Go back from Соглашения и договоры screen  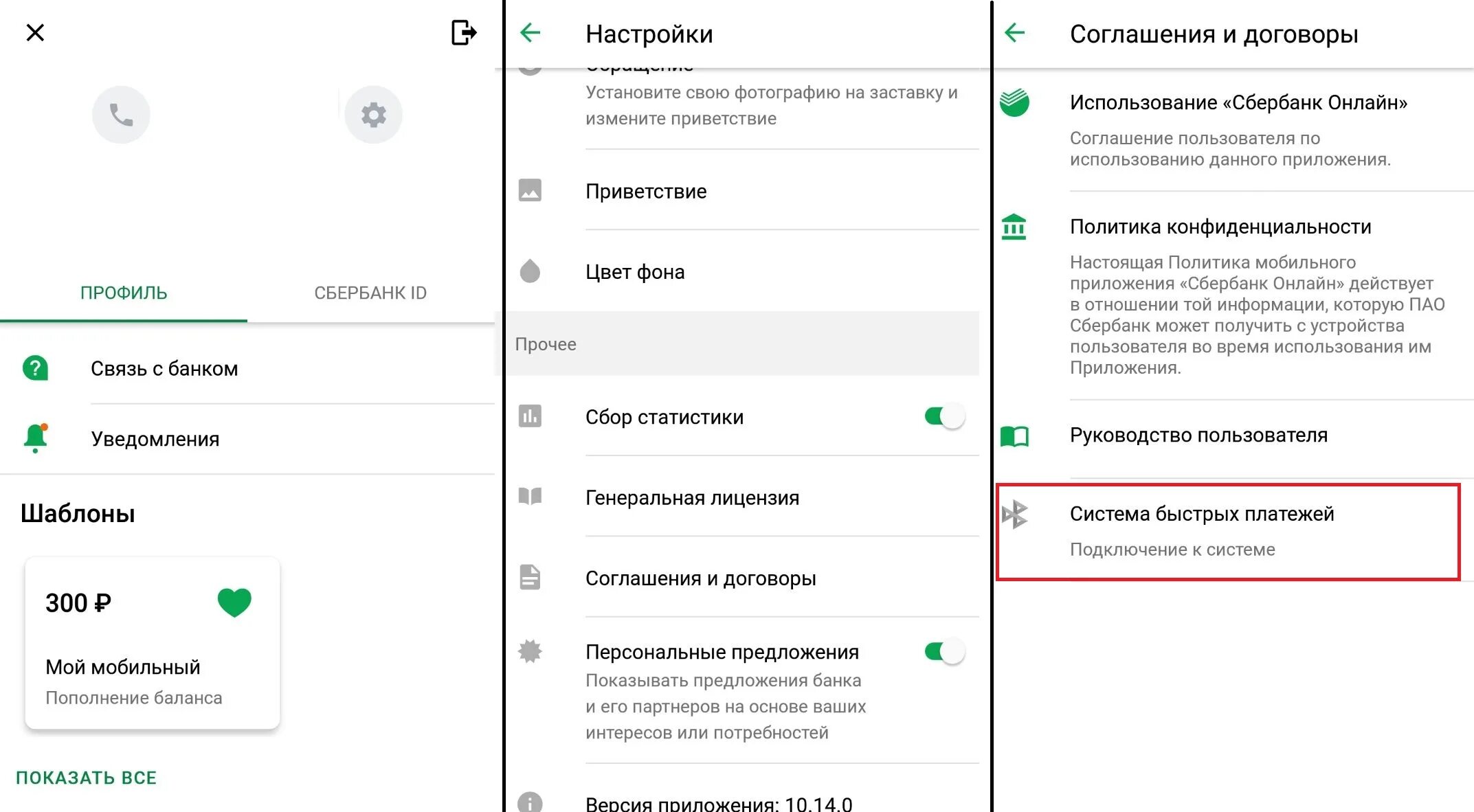coord(1015,33)
